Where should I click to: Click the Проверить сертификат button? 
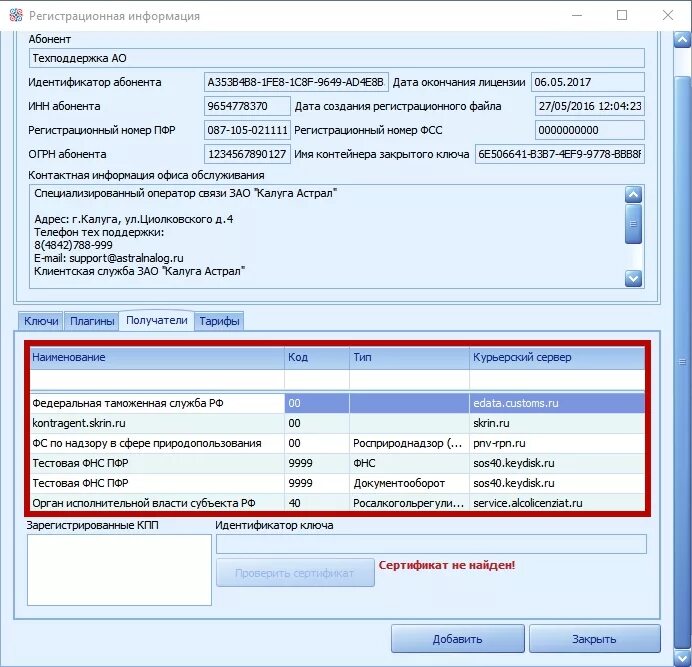click(x=295, y=573)
